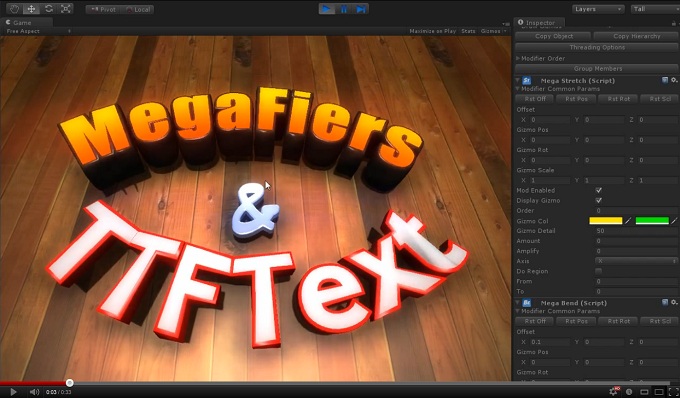Mute the video volume icon
The height and width of the screenshot is (398, 680).
(34, 392)
